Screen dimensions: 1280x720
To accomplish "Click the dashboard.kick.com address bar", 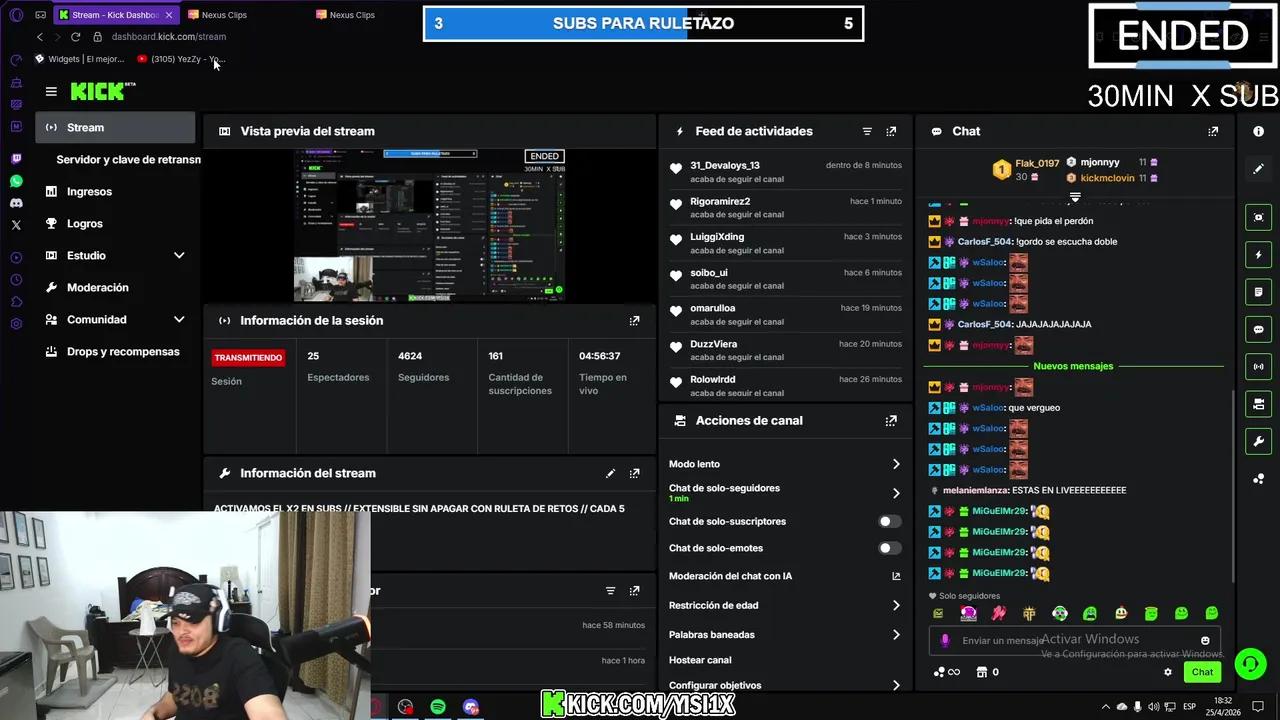I will coord(169,37).
